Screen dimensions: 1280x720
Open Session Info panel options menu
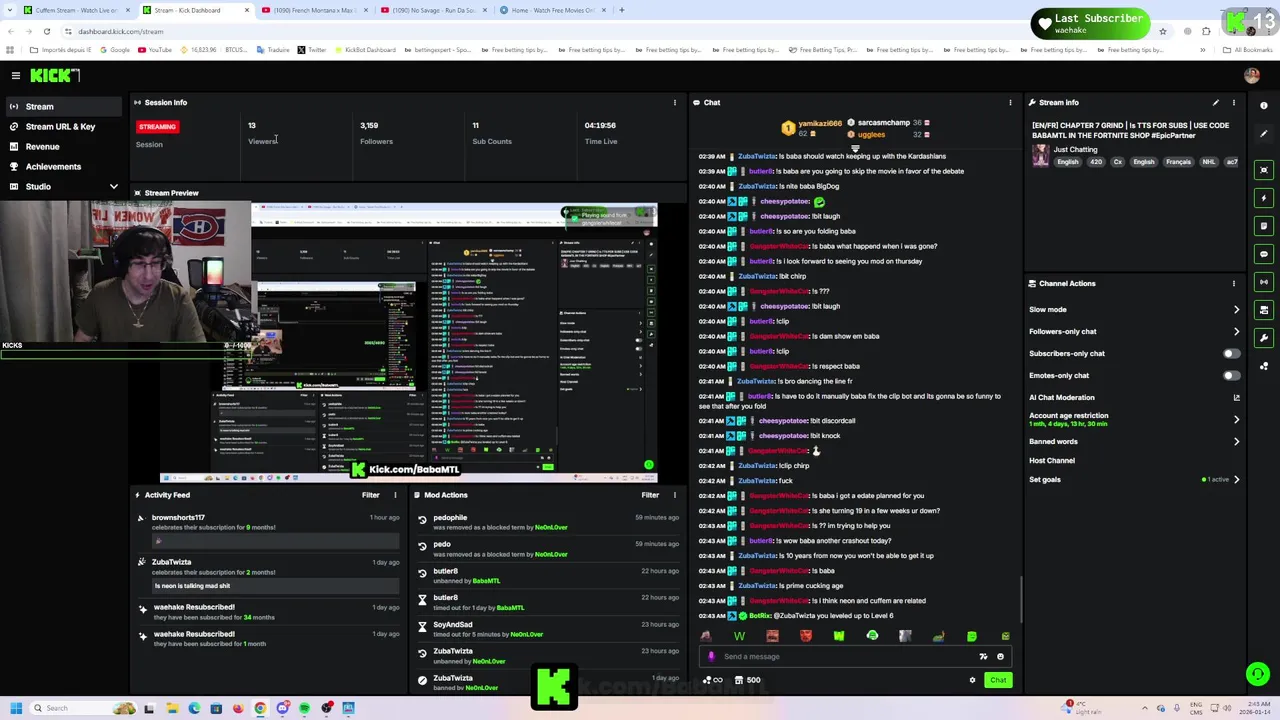click(x=674, y=102)
